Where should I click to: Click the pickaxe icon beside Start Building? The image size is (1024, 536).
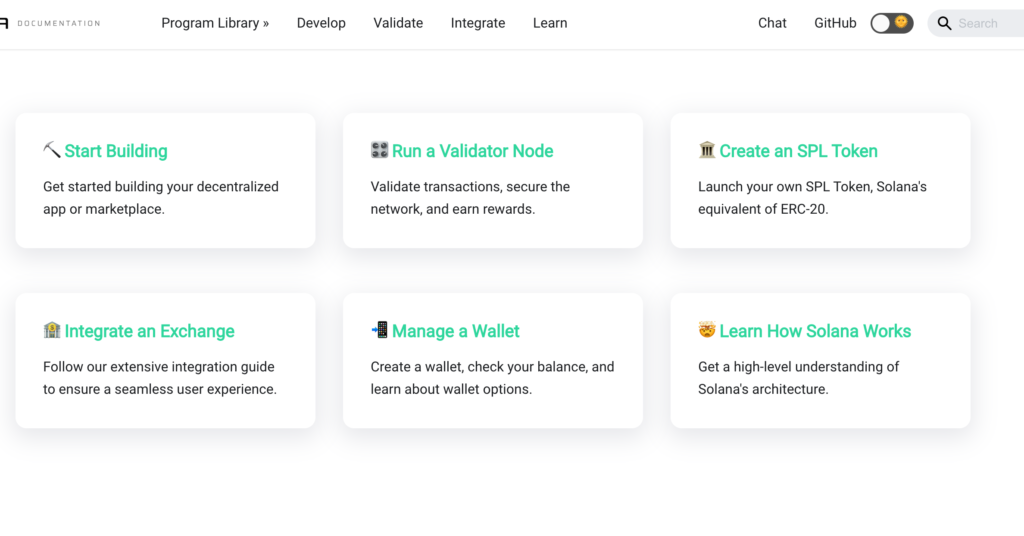52,150
